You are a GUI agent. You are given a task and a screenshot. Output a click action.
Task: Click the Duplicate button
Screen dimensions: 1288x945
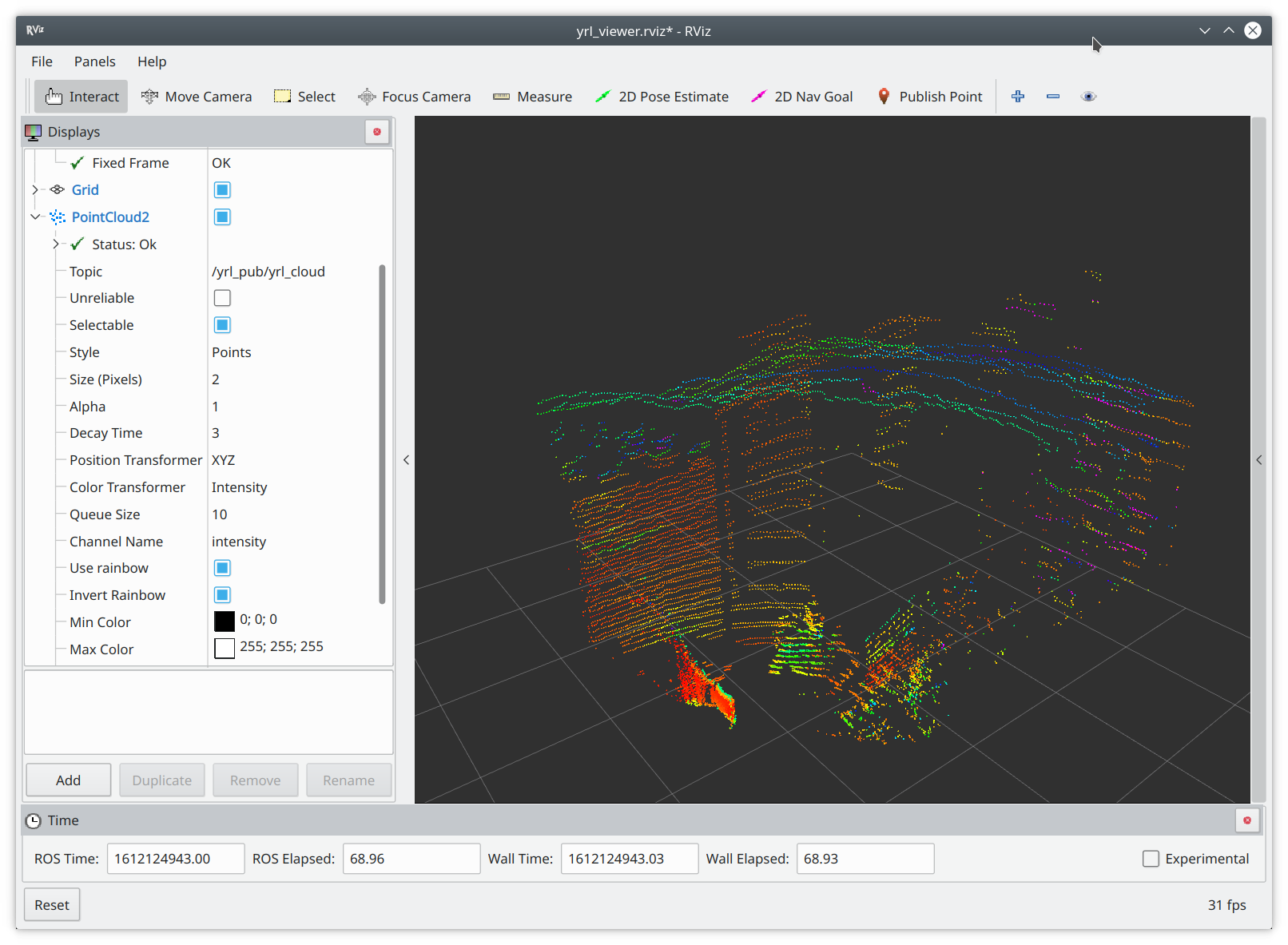point(162,780)
